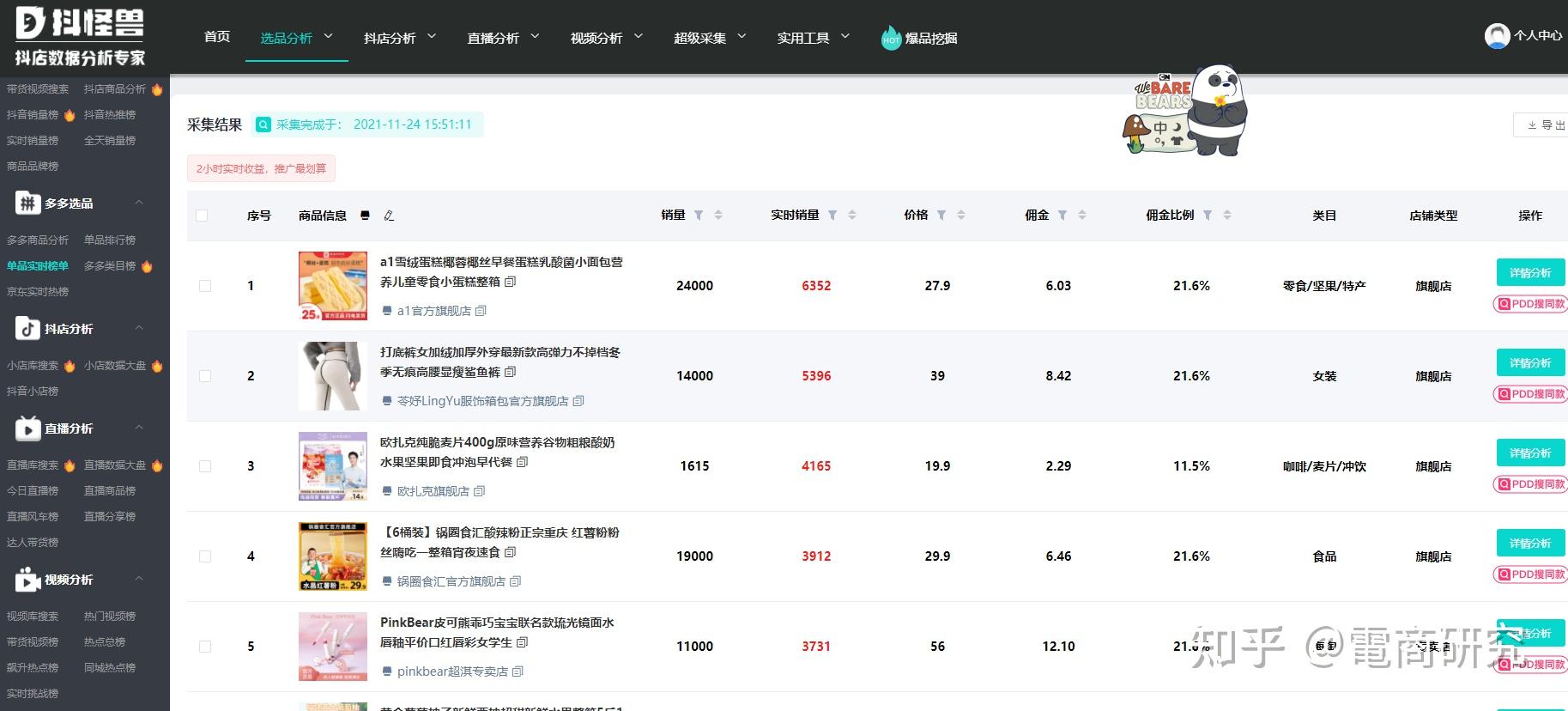Open 带货视频搜索 in sidebar
The width and height of the screenshot is (1568, 711).
click(38, 89)
